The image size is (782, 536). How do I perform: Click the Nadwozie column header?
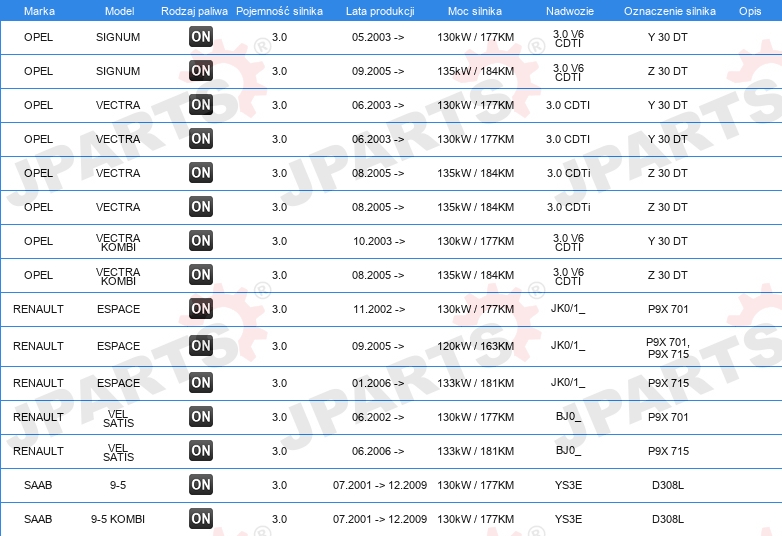(570, 11)
